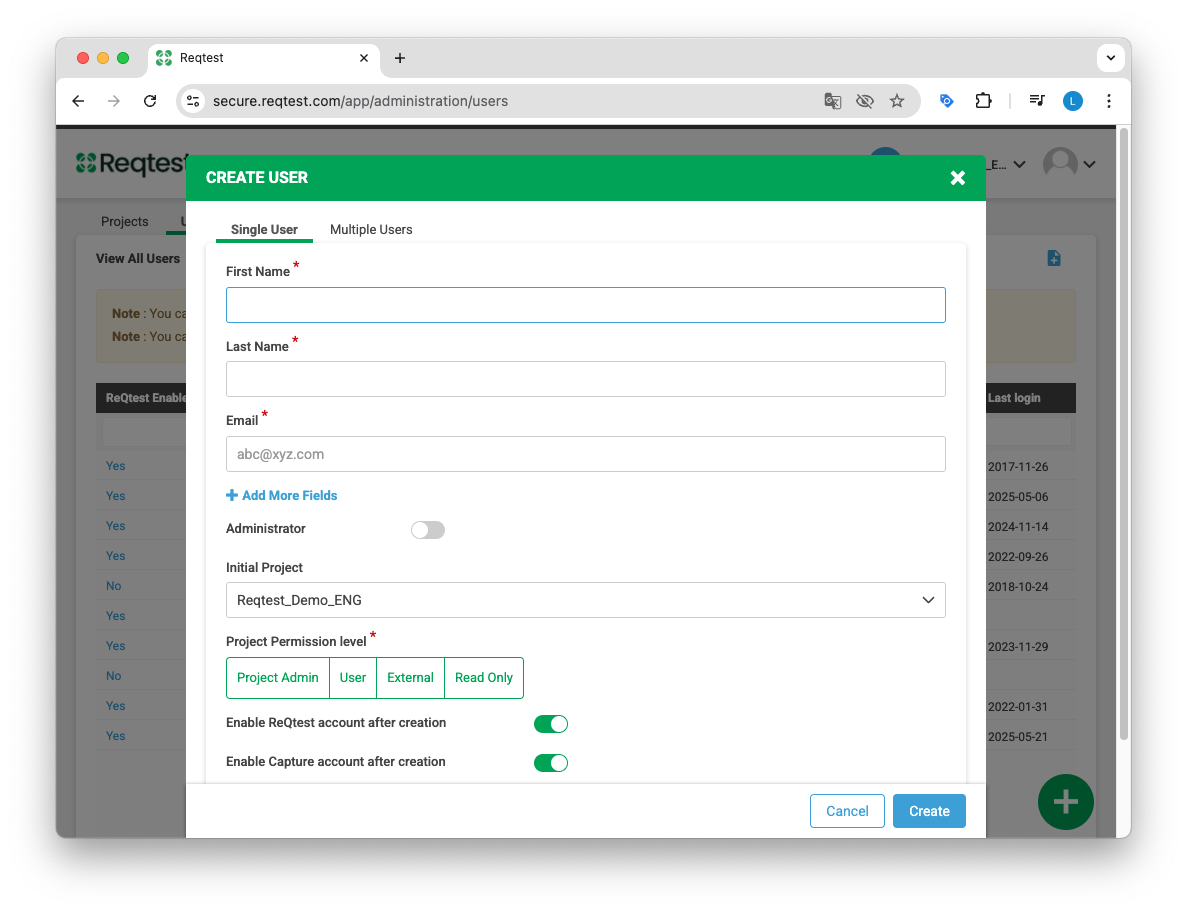Click the last login date 2018-10-24

click(1017, 587)
